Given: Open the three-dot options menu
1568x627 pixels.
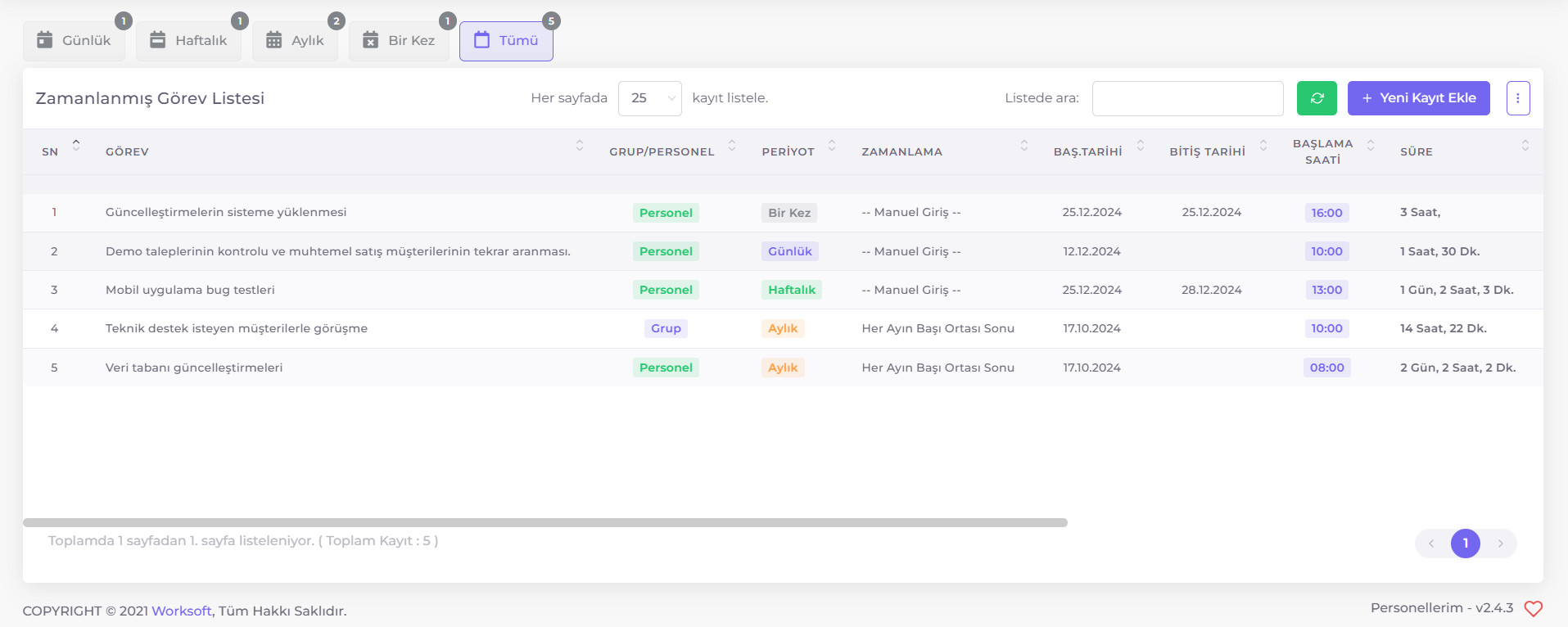Looking at the screenshot, I should (x=1518, y=98).
